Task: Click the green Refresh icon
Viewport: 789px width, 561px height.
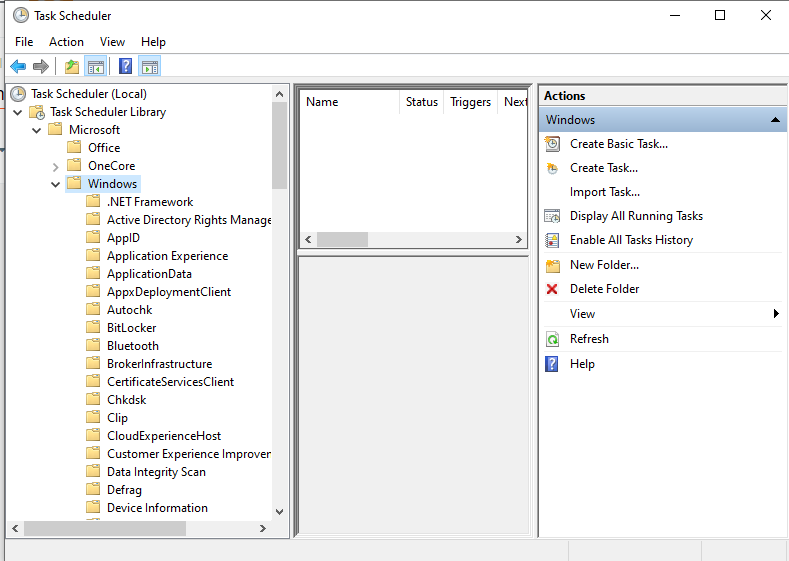Action: (552, 339)
